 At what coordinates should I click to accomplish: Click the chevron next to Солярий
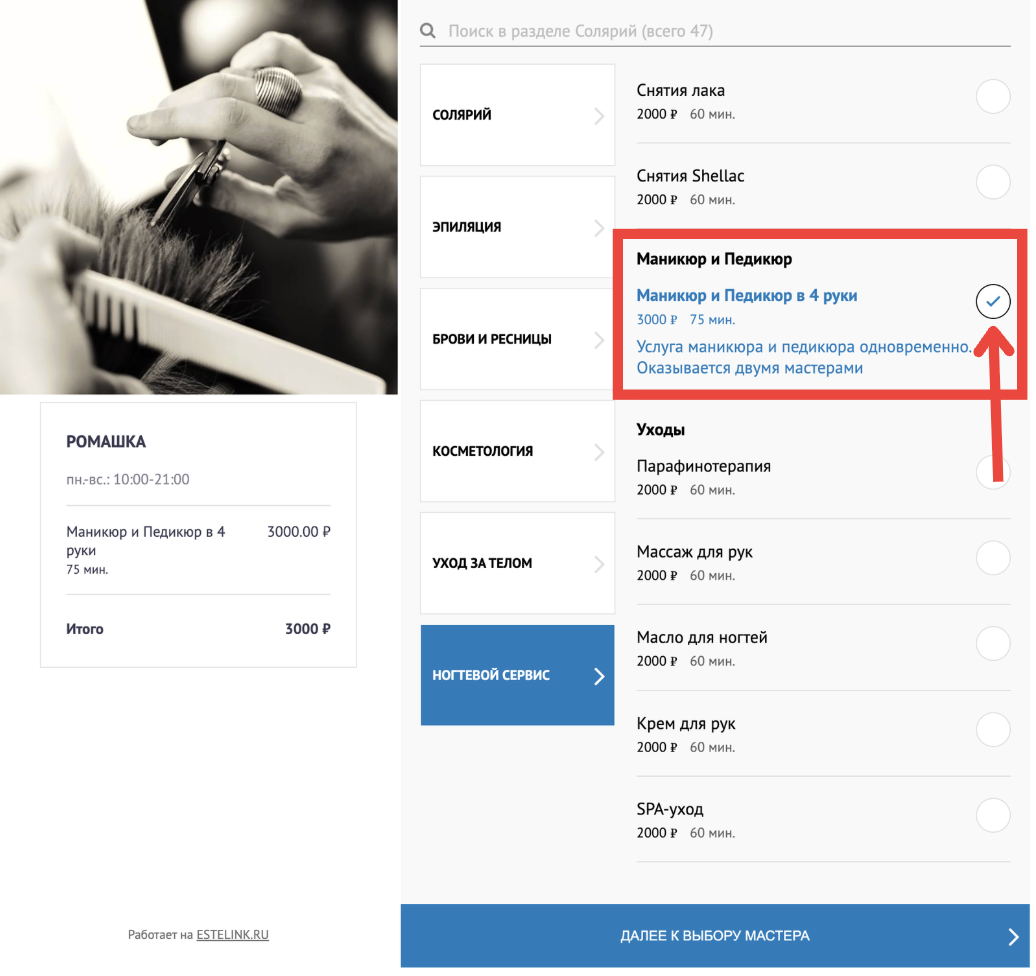pos(599,116)
